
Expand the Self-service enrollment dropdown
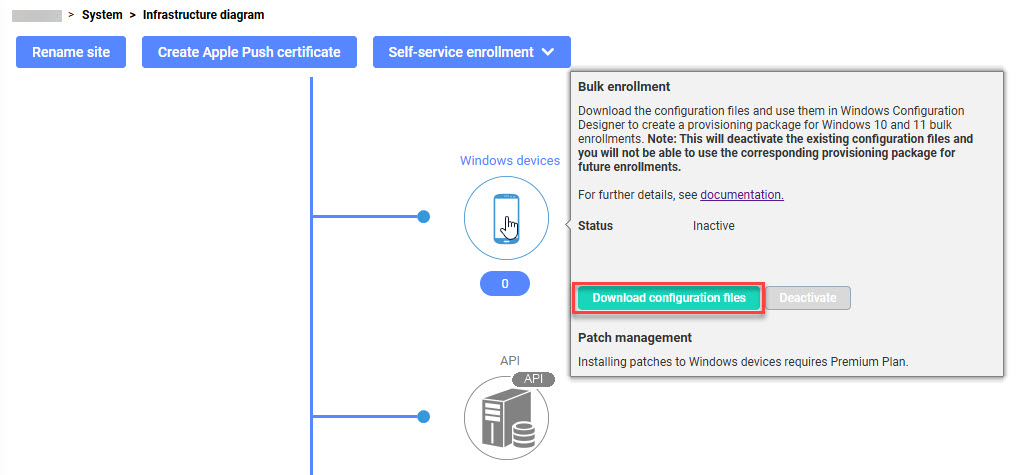click(x=471, y=52)
